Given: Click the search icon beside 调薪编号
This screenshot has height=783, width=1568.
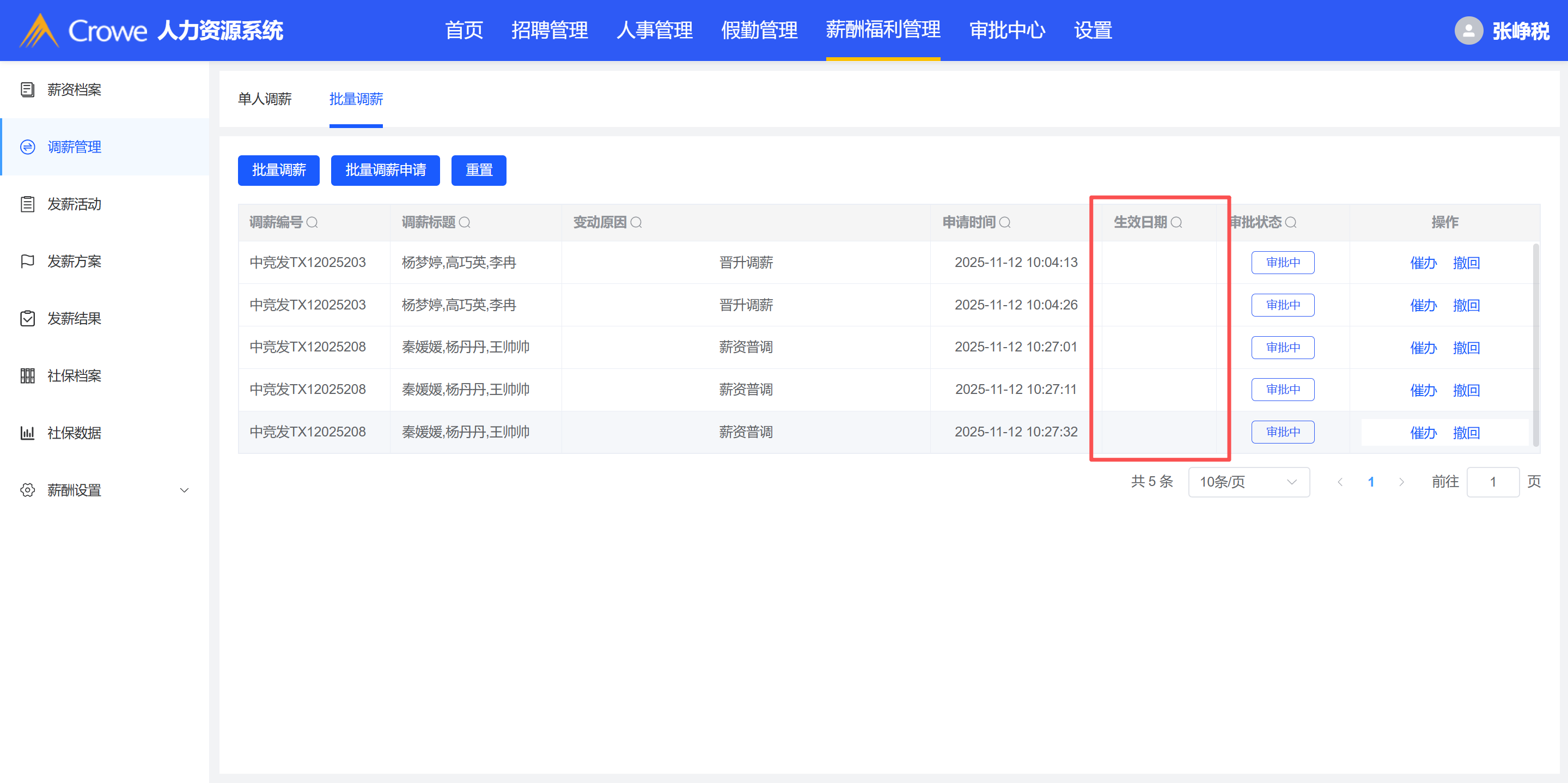Looking at the screenshot, I should (x=312, y=222).
